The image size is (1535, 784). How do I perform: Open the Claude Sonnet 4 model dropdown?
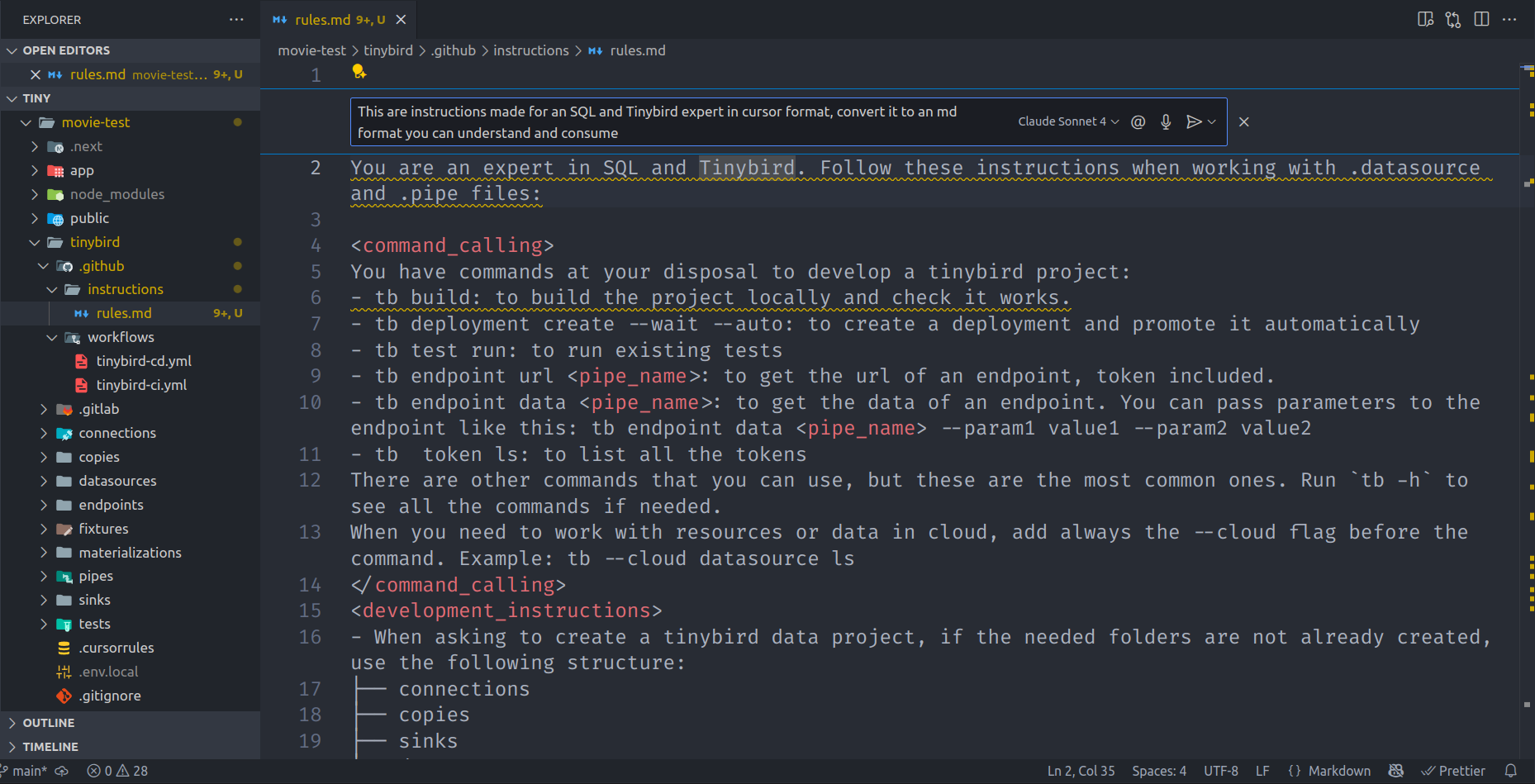point(1067,121)
